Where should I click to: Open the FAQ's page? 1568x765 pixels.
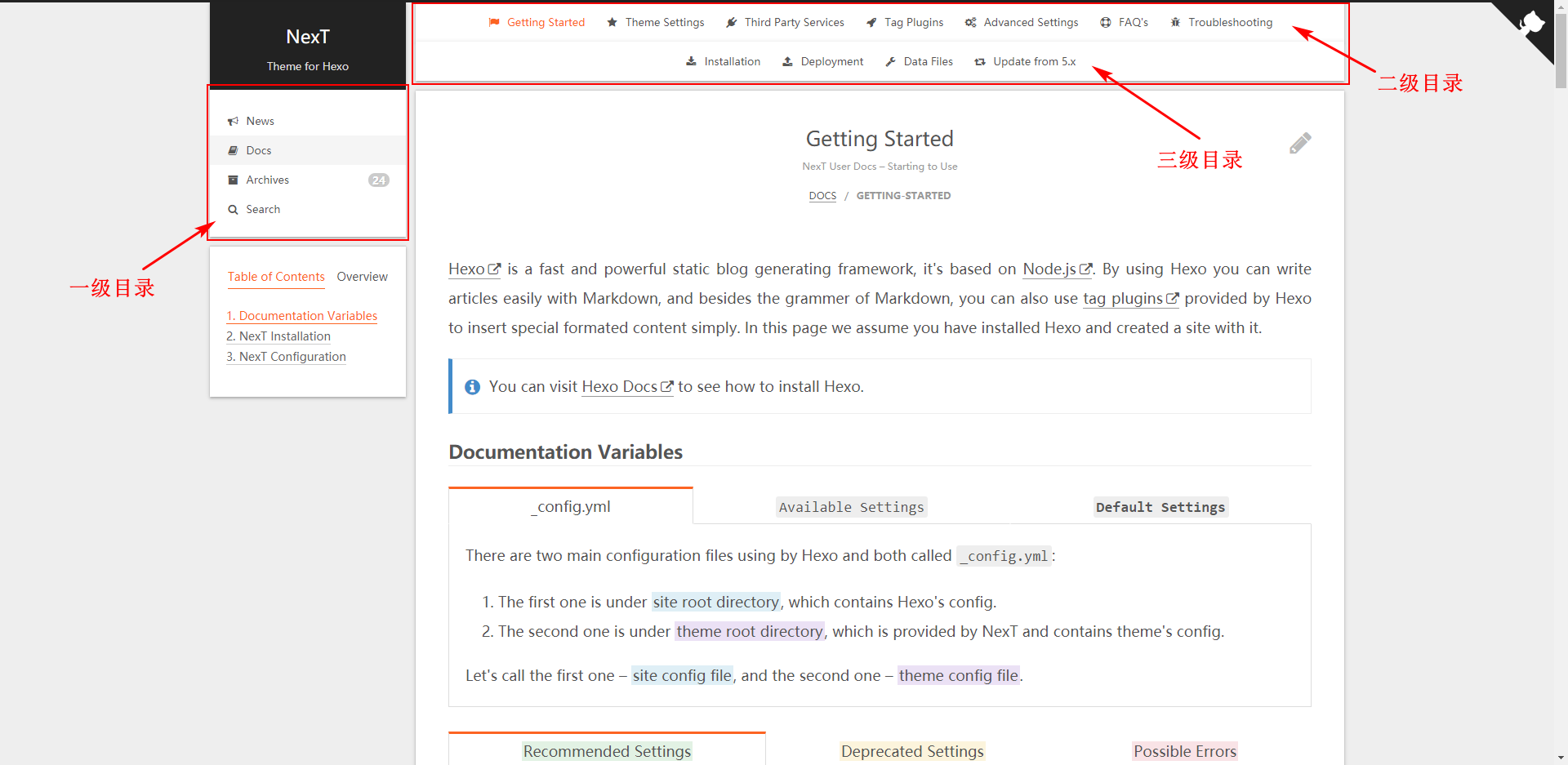tap(1124, 22)
